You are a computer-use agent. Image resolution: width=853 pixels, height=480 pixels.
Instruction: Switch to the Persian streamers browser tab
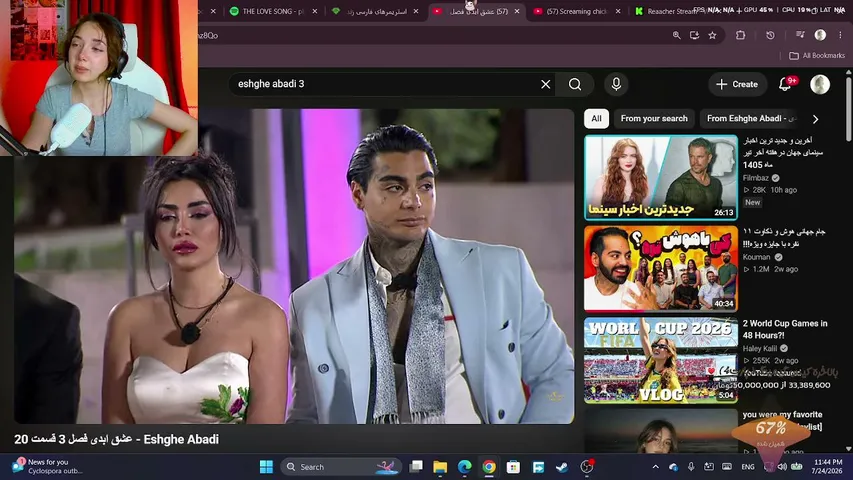pyautogui.click(x=375, y=11)
